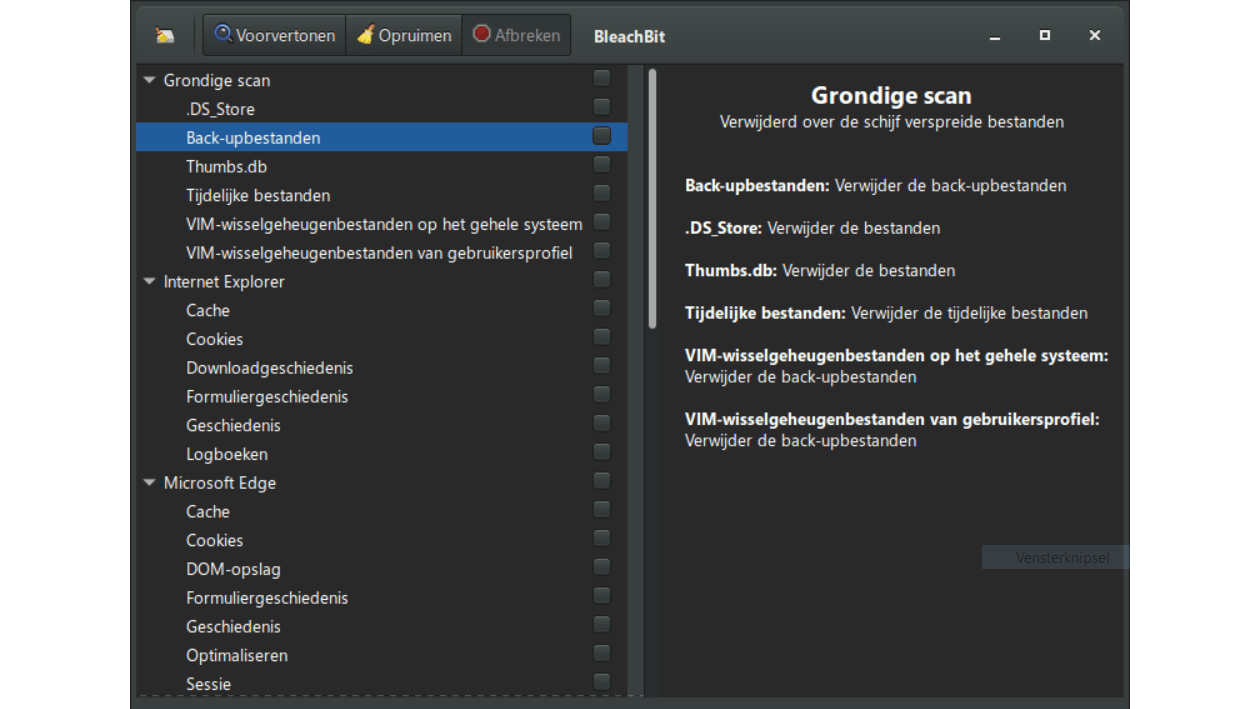The width and height of the screenshot is (1260, 709).
Task: Click the Voorvertonen preview magnifier icon
Action: (x=223, y=34)
